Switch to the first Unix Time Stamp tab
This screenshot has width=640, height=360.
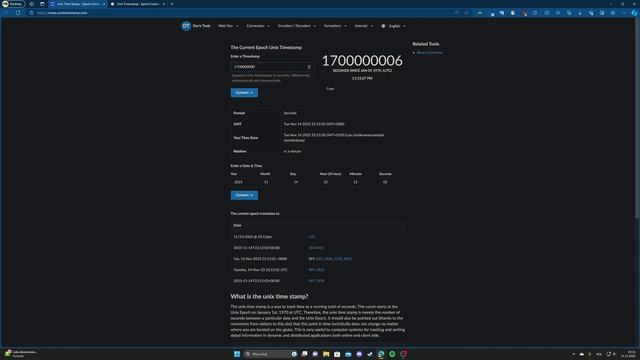[x=78, y=4]
